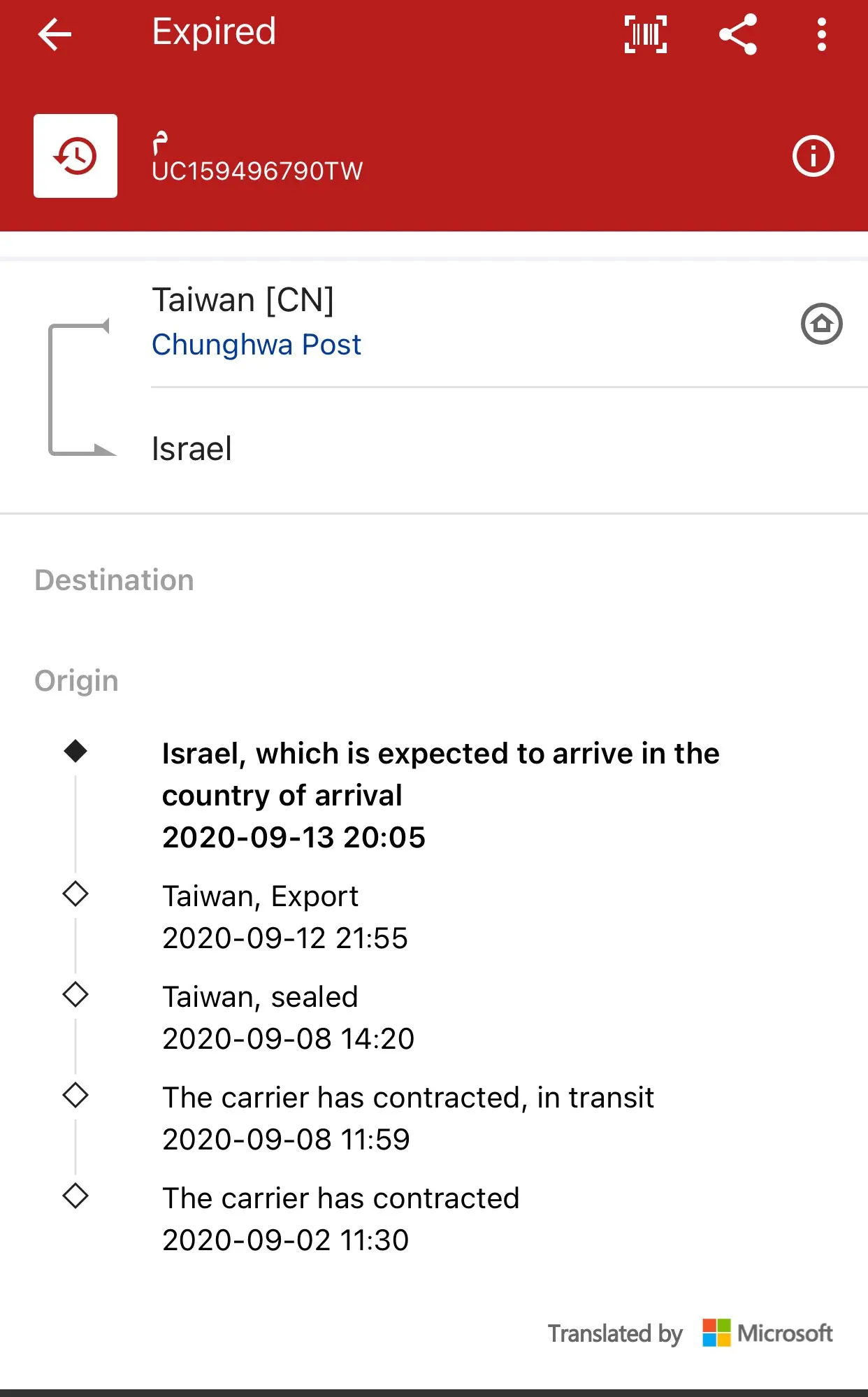Select the Taiwan, sealed tracking event
Viewport: 868px width, 1397px height.
pyautogui.click(x=288, y=1017)
